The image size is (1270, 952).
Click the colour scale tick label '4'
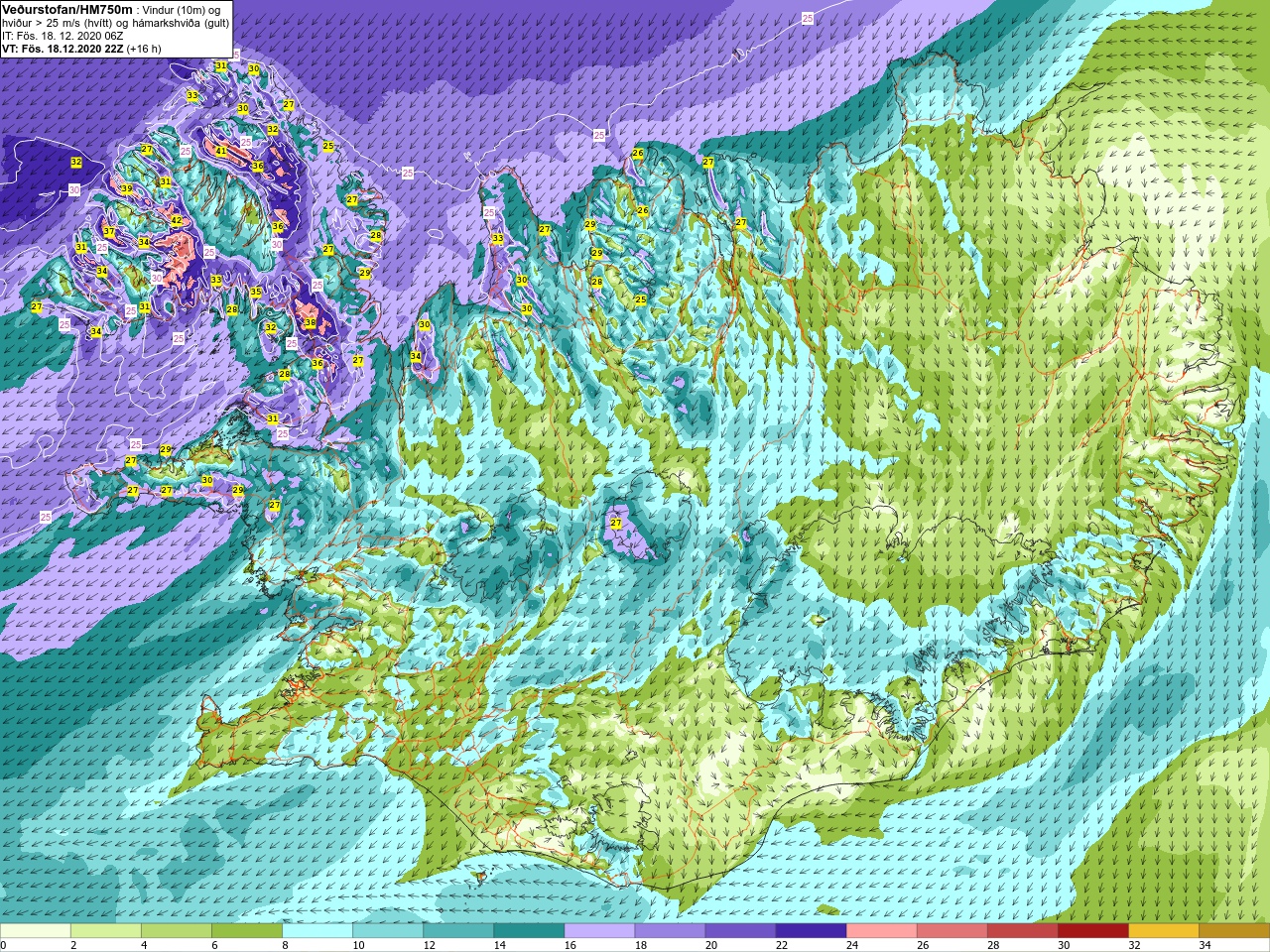point(144,945)
